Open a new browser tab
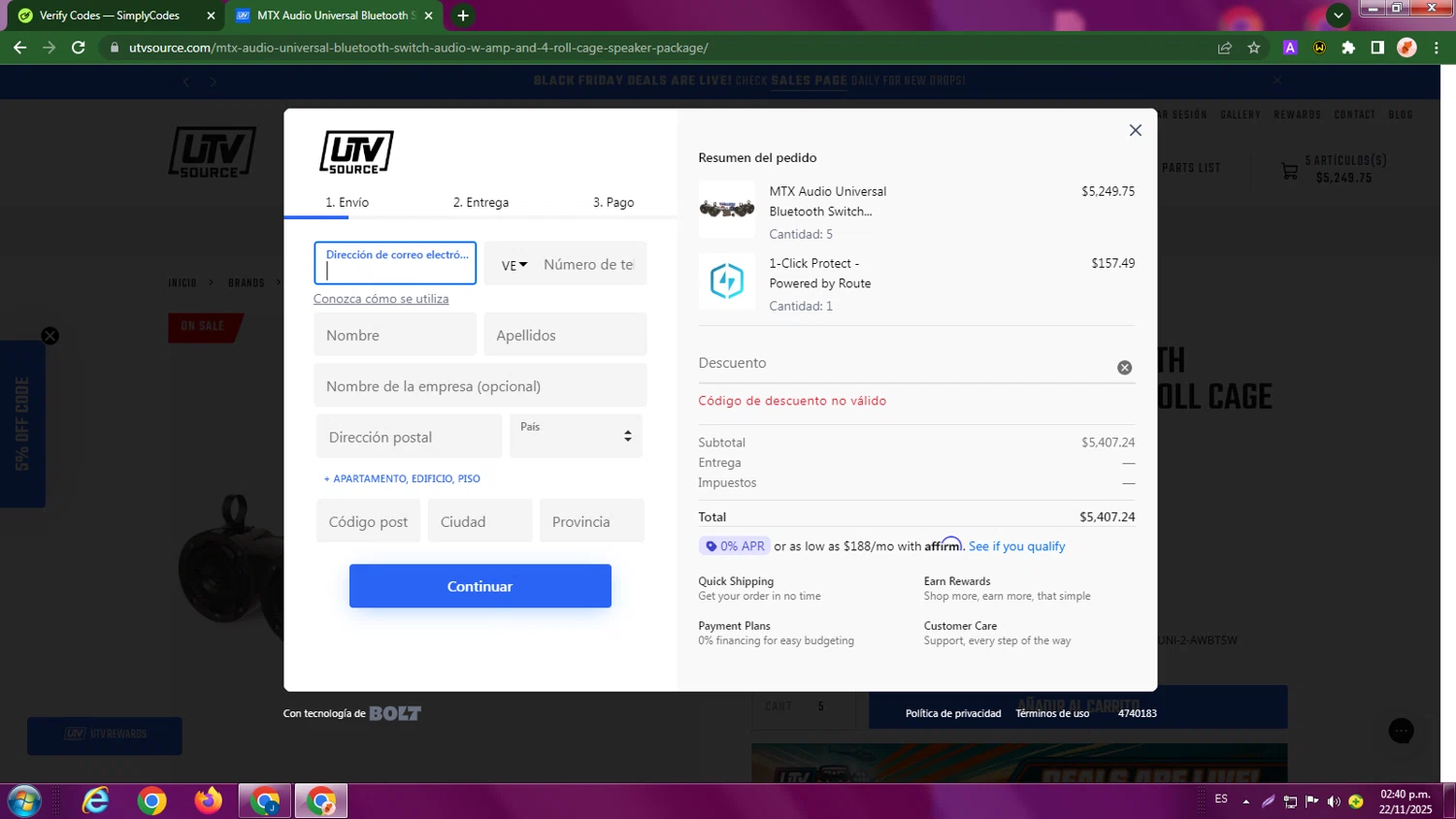1456x819 pixels. pos(463,16)
